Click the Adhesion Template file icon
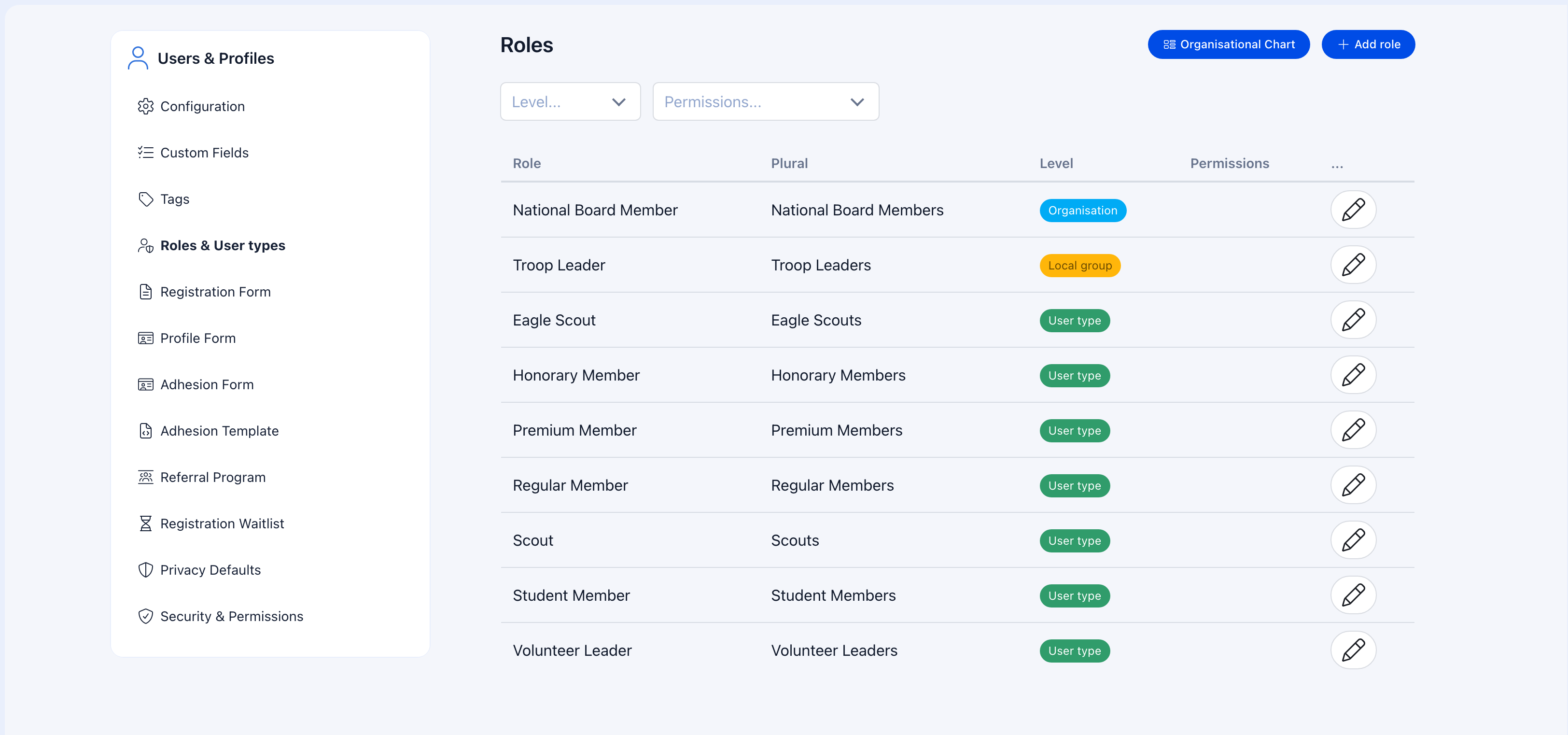Image resolution: width=1568 pixels, height=735 pixels. [145, 431]
